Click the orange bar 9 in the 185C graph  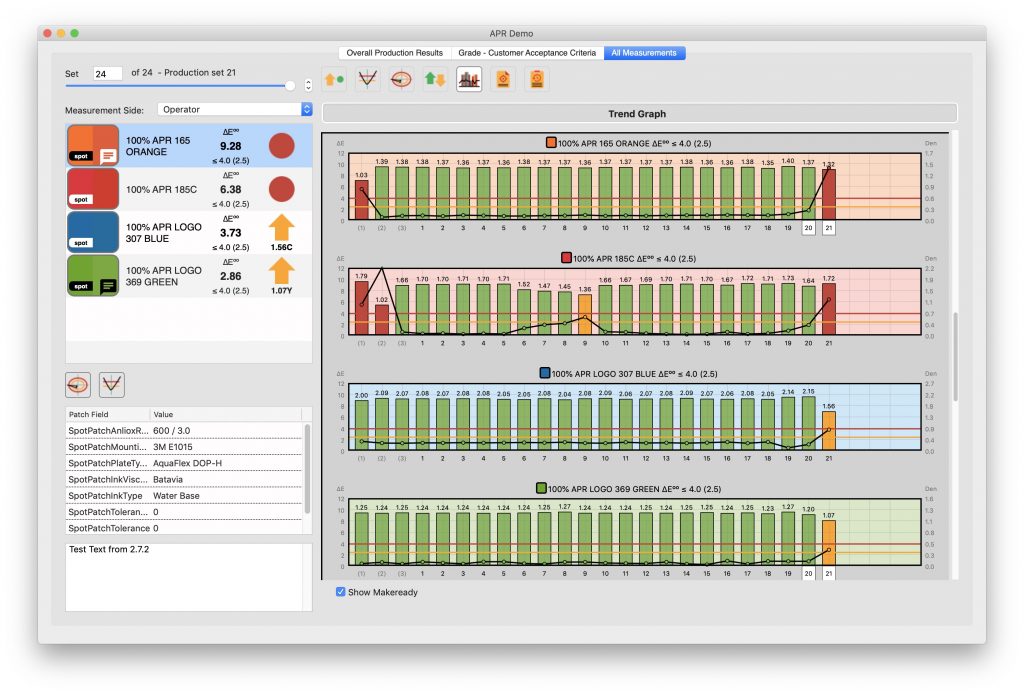pos(584,315)
